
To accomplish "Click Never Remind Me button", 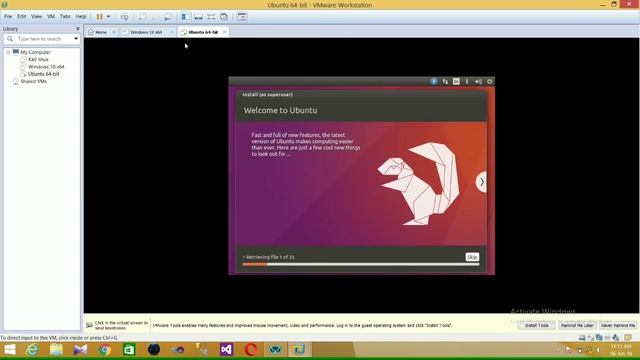I will click(618, 325).
